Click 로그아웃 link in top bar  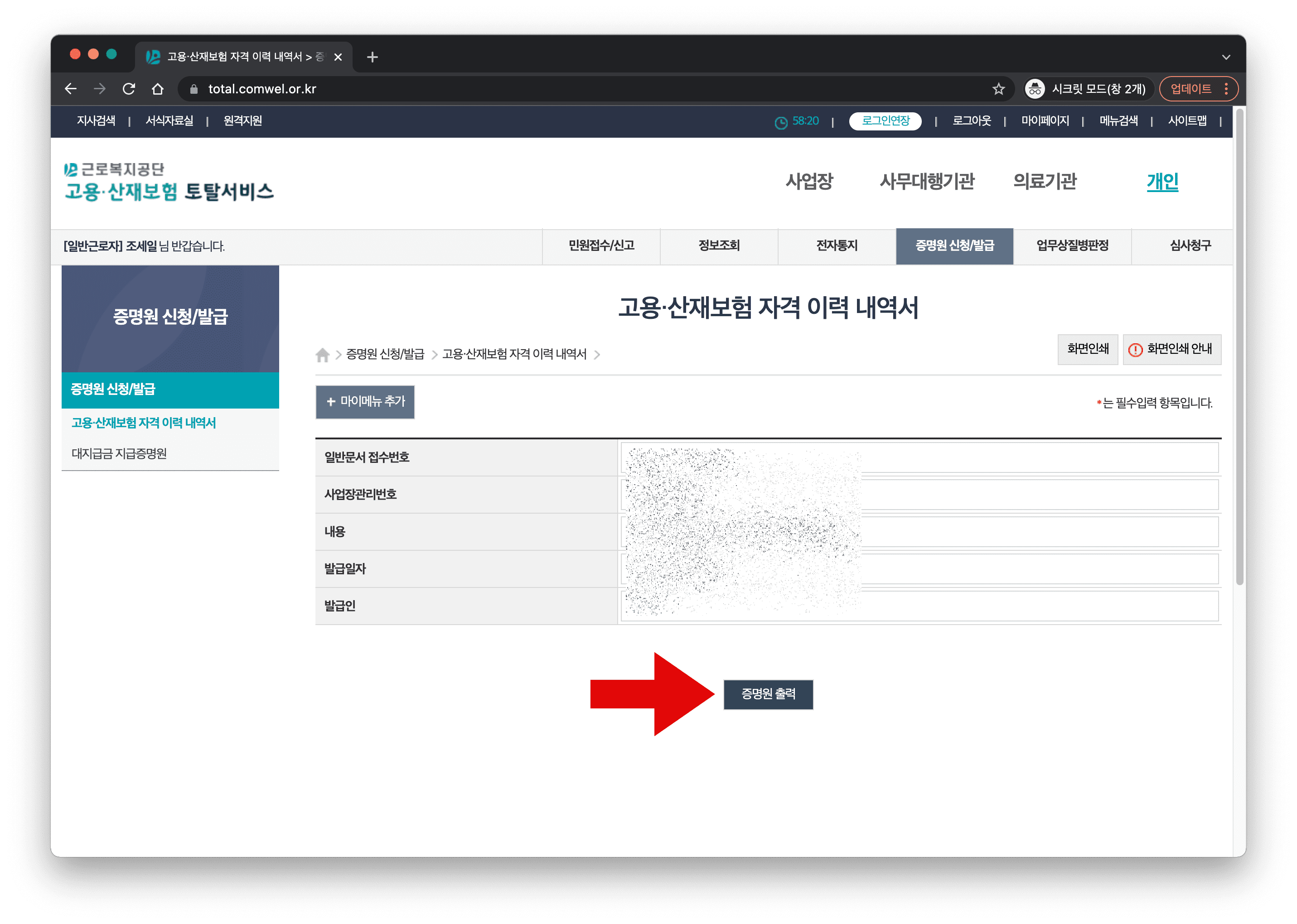coord(972,120)
